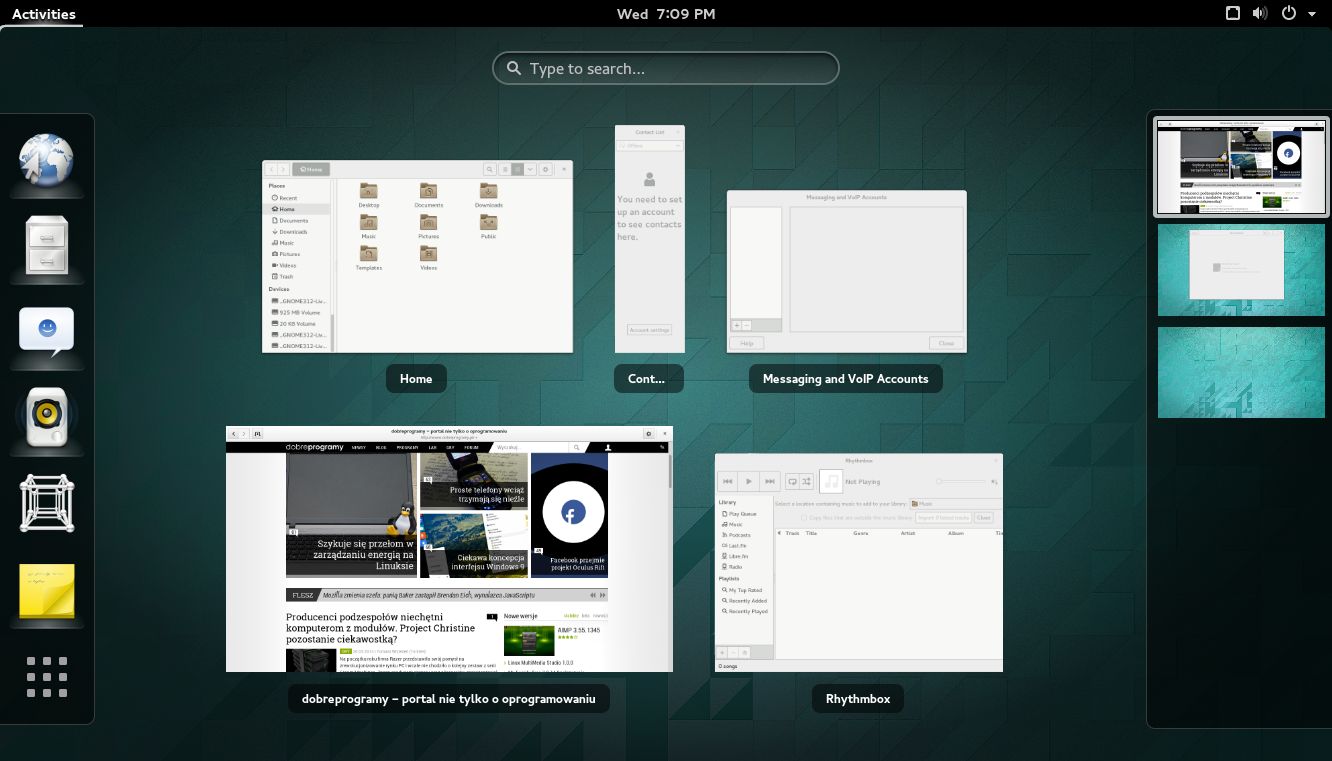Activate the Messaging and VoIP Accounts window

(846, 271)
